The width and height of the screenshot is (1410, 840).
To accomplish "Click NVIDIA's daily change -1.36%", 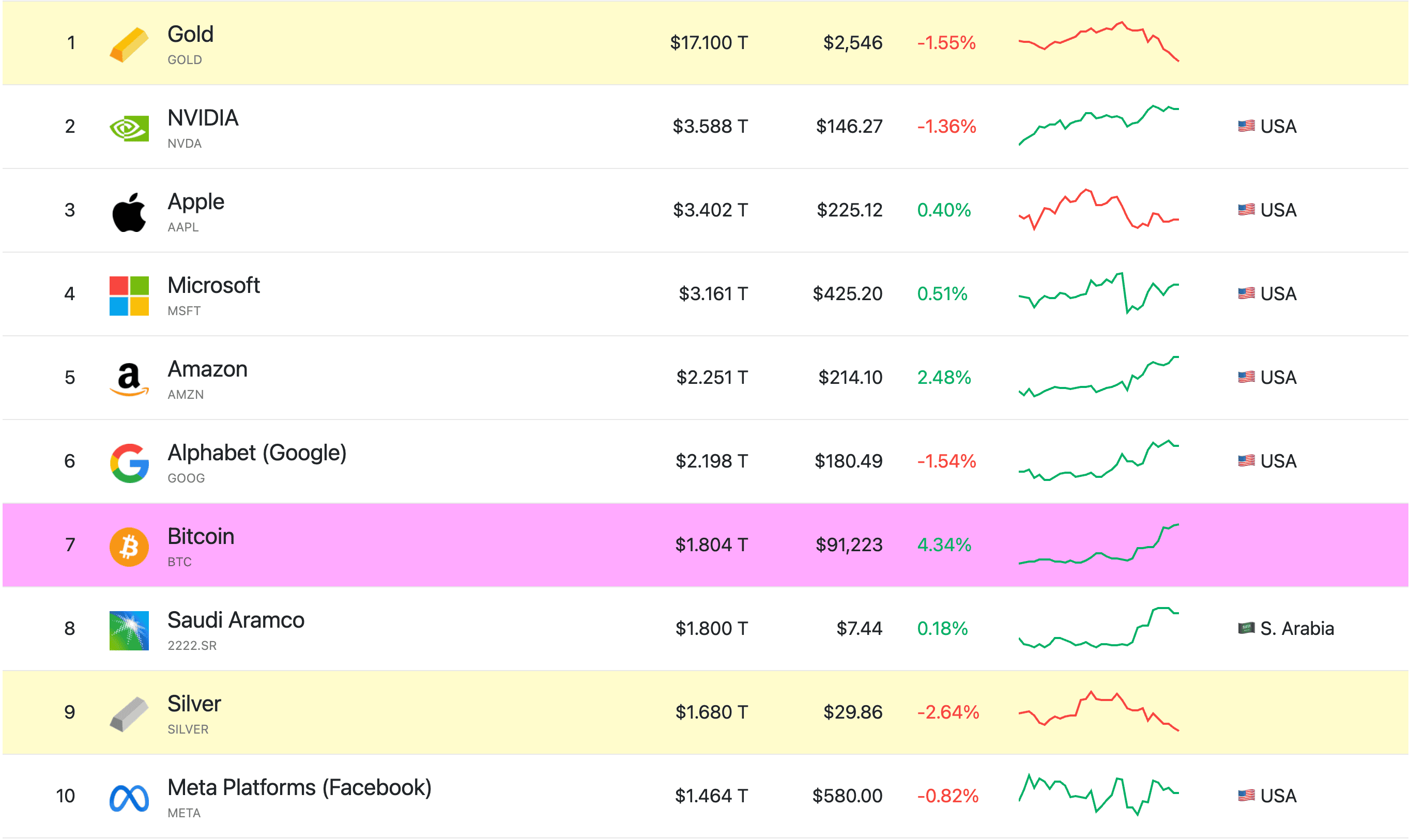I will coord(947,126).
